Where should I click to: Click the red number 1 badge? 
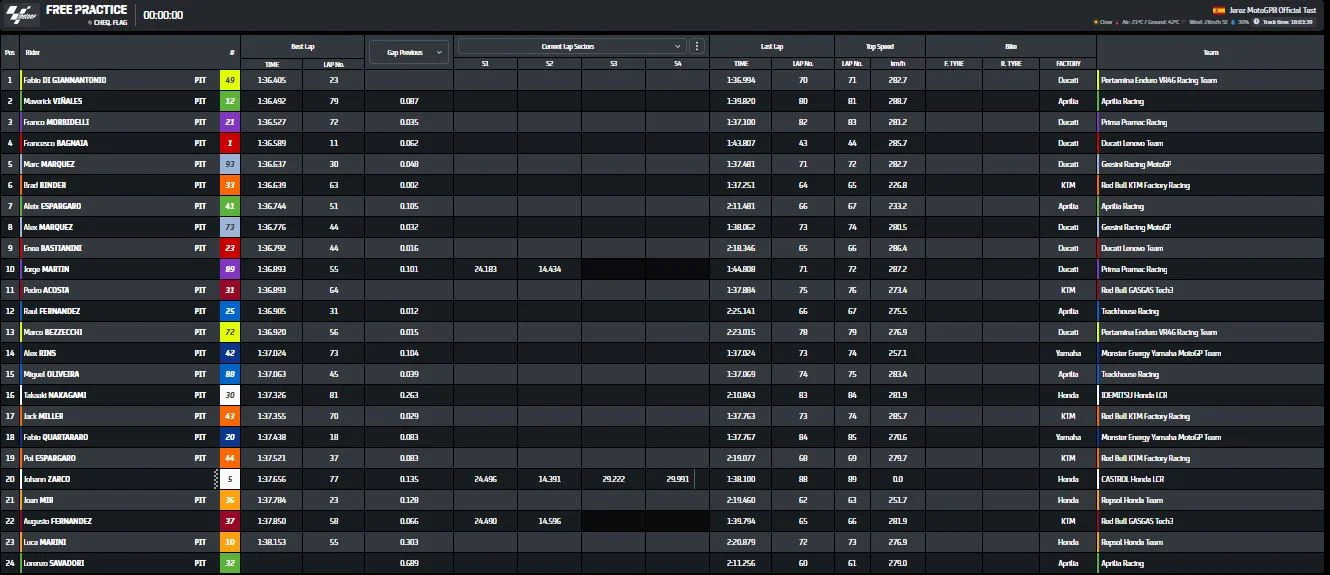click(230, 143)
